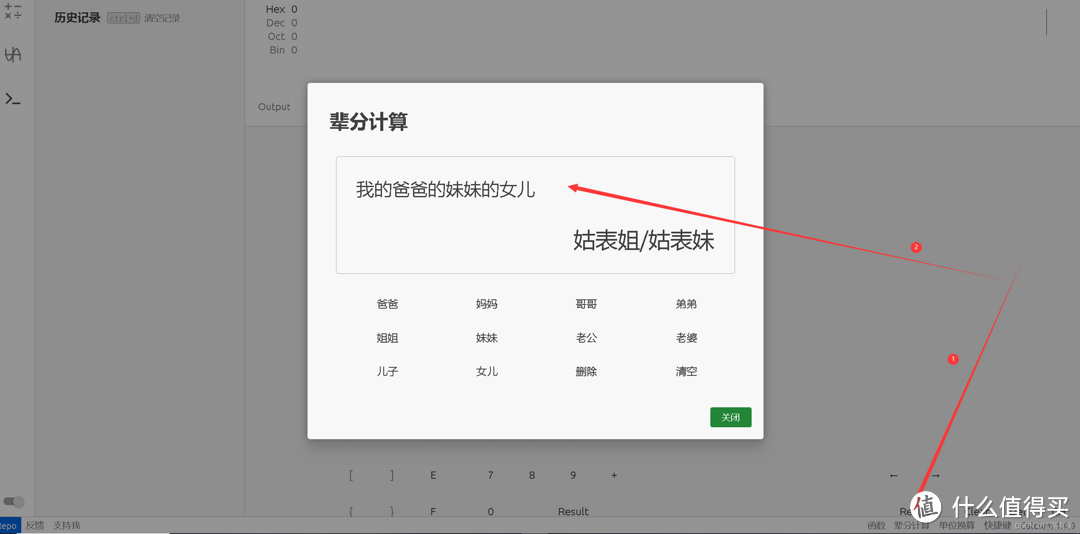
Task: Add 爸爸 to the kinship expression
Action: [x=387, y=304]
